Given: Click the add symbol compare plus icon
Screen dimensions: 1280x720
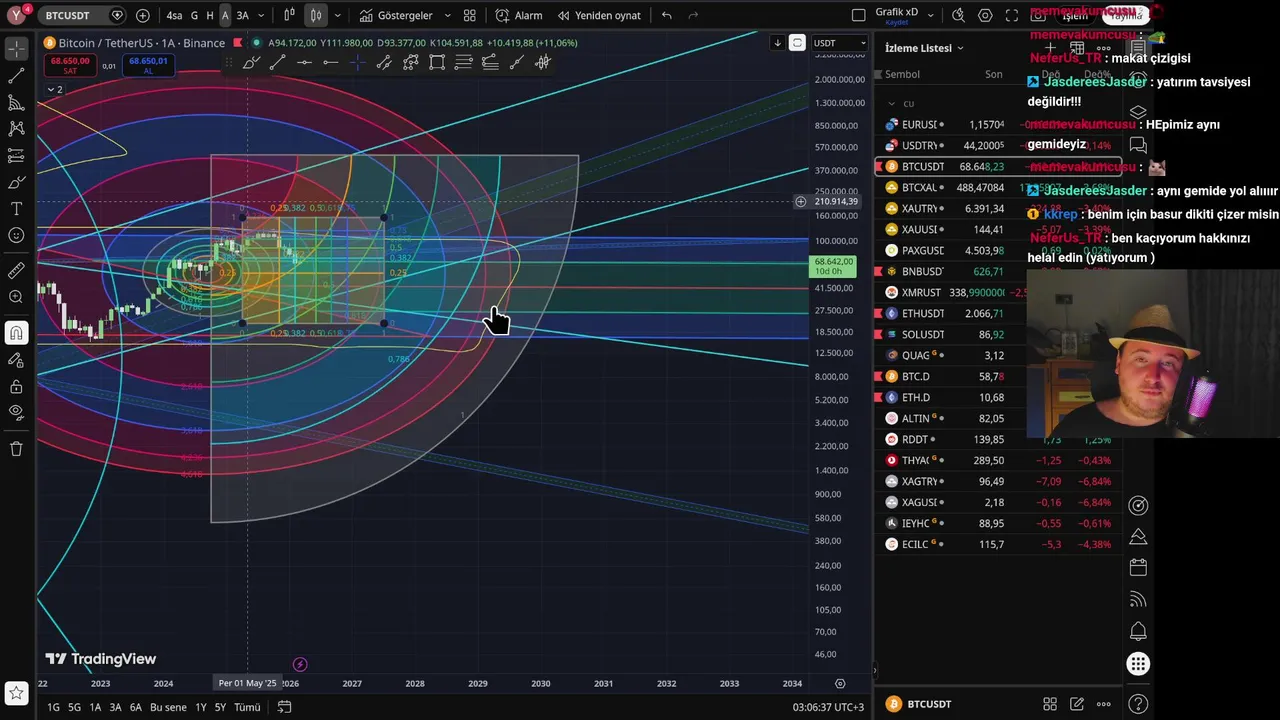Looking at the screenshot, I should point(143,15).
